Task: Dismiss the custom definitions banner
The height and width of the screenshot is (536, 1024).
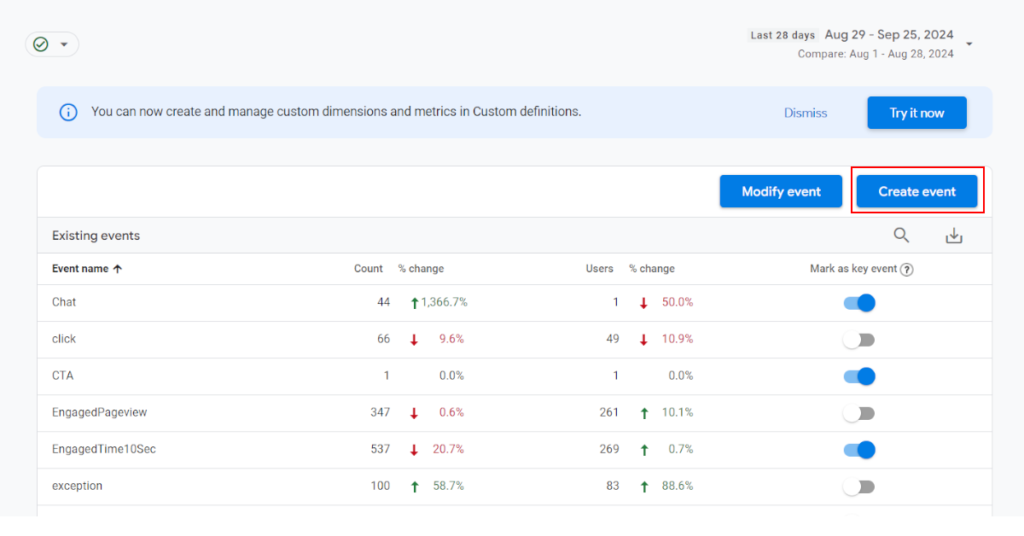Action: pyautogui.click(x=805, y=113)
